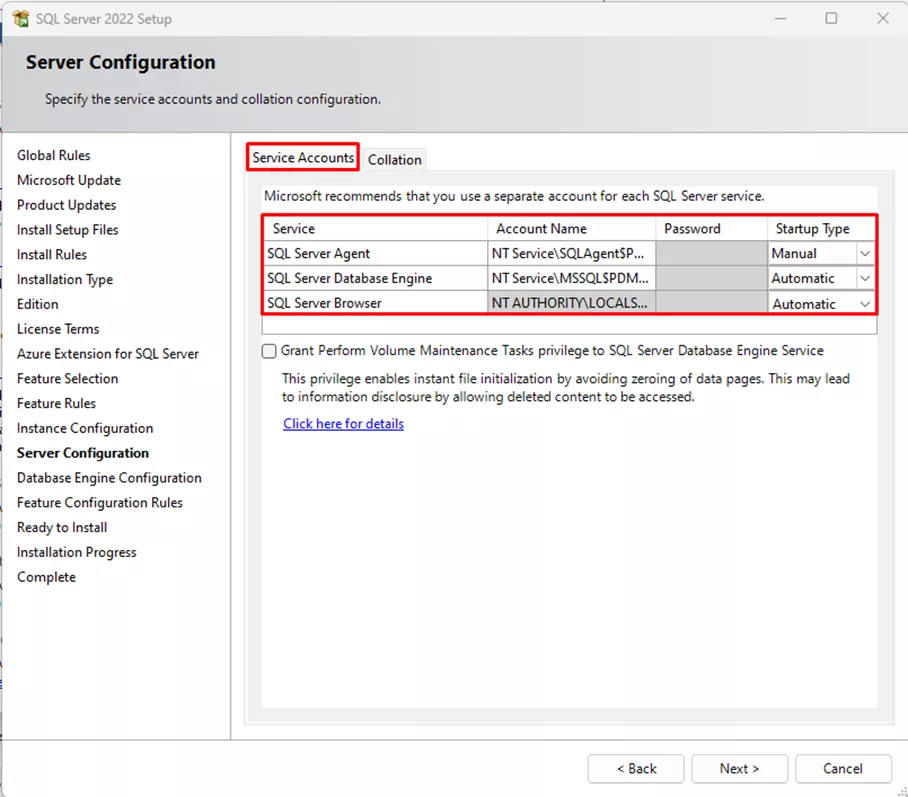This screenshot has height=797, width=908.
Task: Click Global Rules in the setup steps
Action: click(54, 156)
